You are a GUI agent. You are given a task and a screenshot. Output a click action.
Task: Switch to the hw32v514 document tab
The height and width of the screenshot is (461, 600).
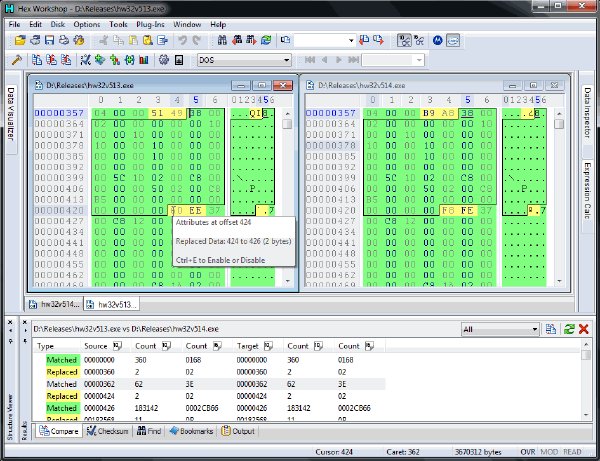point(54,304)
